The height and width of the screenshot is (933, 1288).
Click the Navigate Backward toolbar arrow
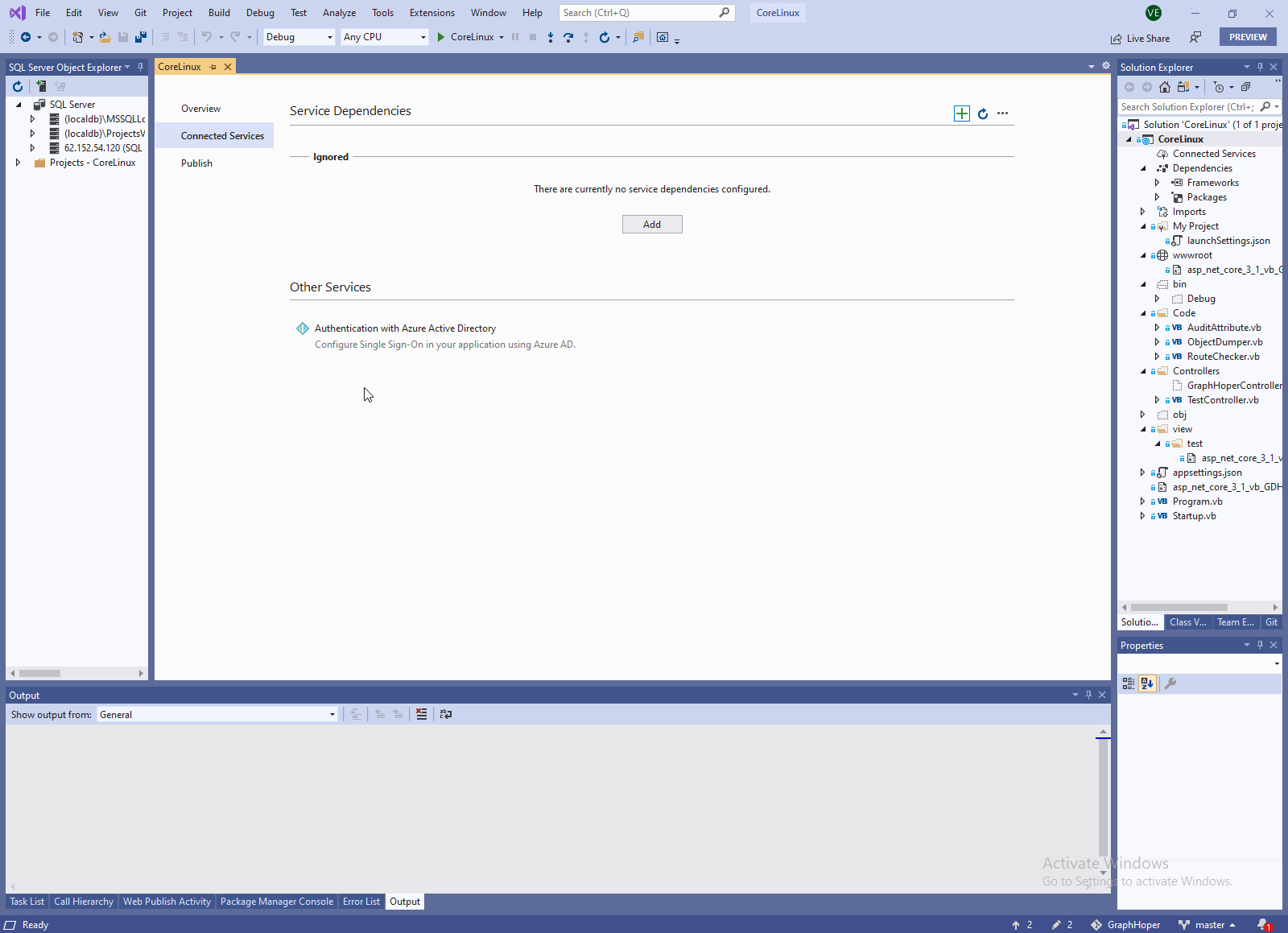click(x=26, y=37)
